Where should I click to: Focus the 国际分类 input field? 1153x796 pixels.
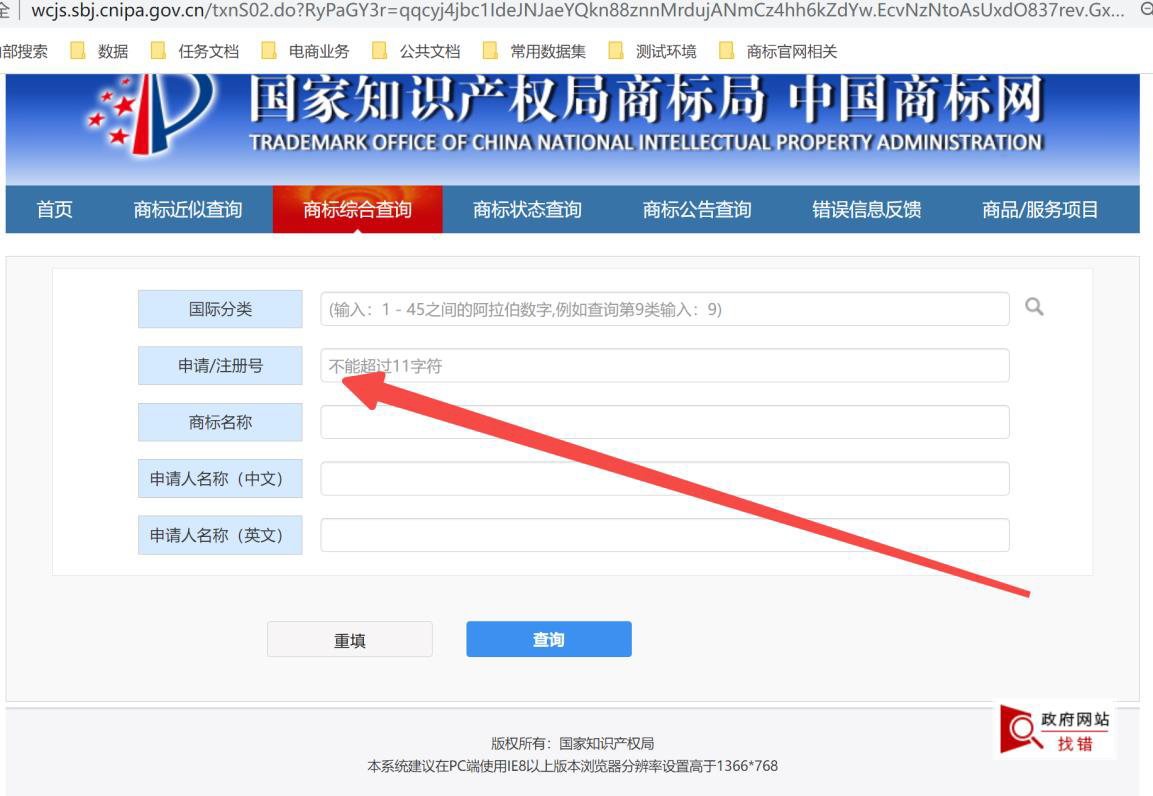[x=665, y=309]
